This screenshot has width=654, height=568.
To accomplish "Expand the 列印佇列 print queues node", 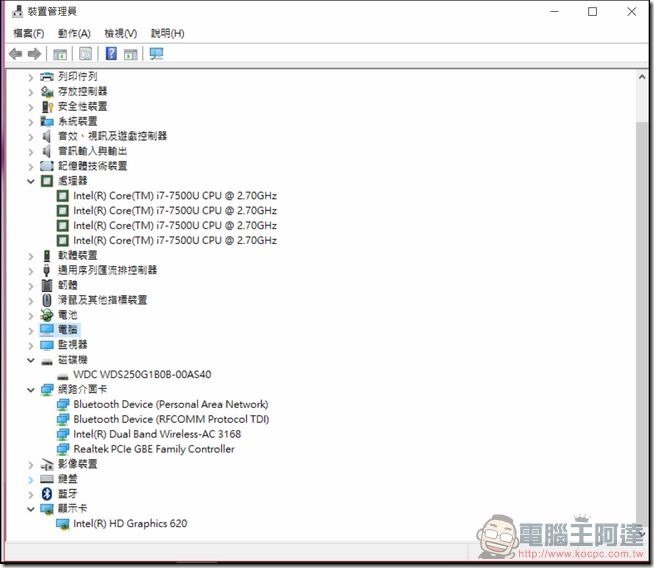I will pyautogui.click(x=30, y=77).
